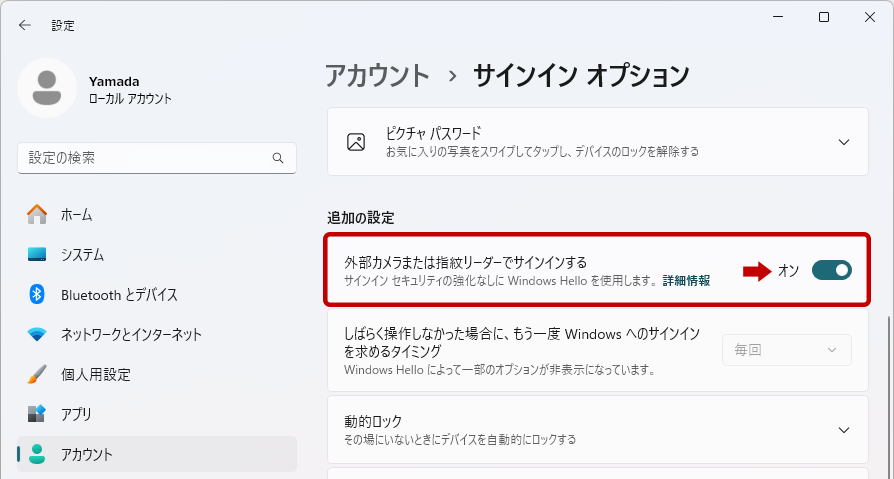The image size is (894, 479).
Task: Open System settings via monitor icon
Action: (37, 254)
